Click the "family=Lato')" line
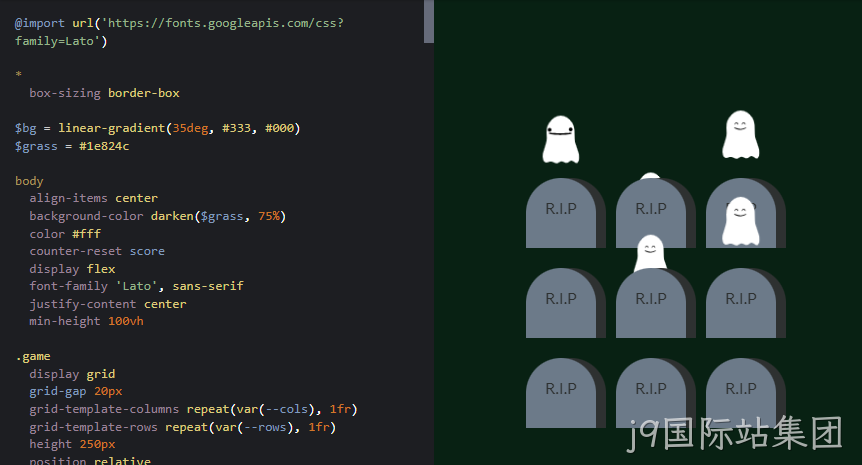The height and width of the screenshot is (465, 862). [x=61, y=41]
